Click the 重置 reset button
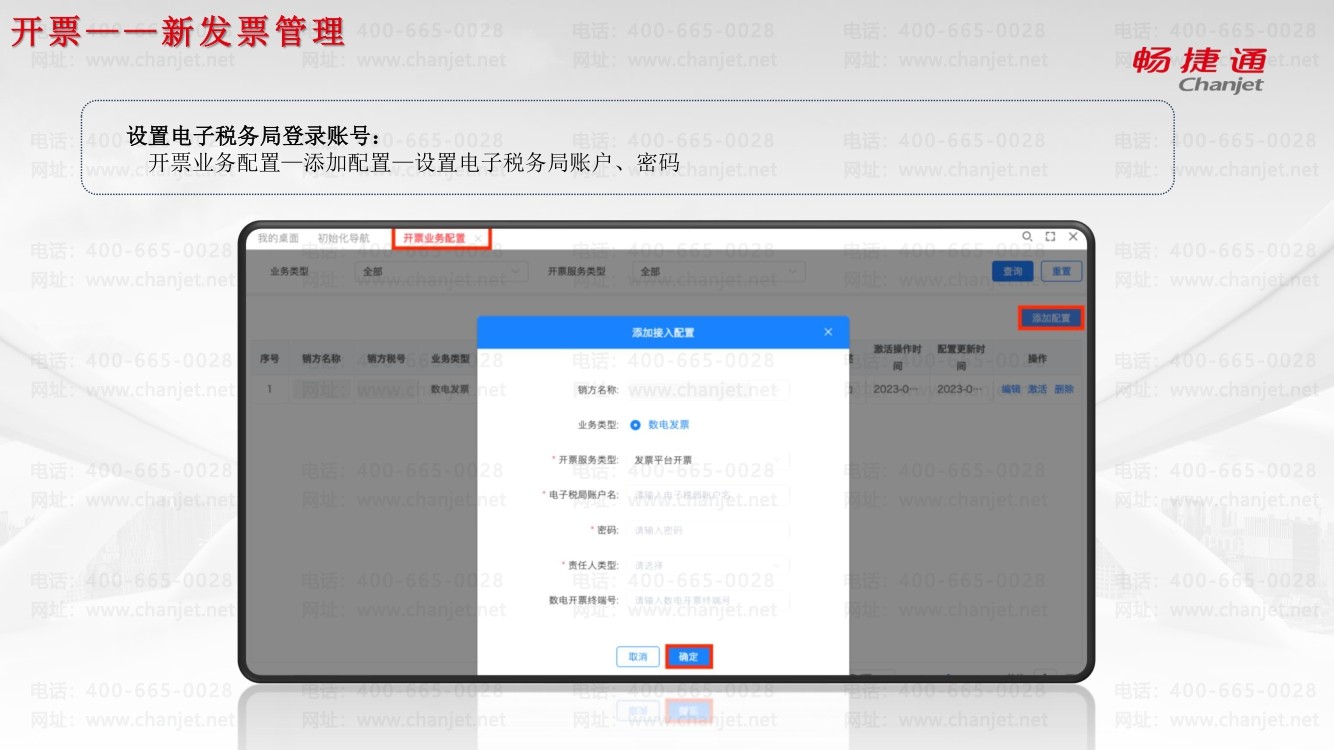Viewport: 1334px width, 750px height. [1061, 271]
